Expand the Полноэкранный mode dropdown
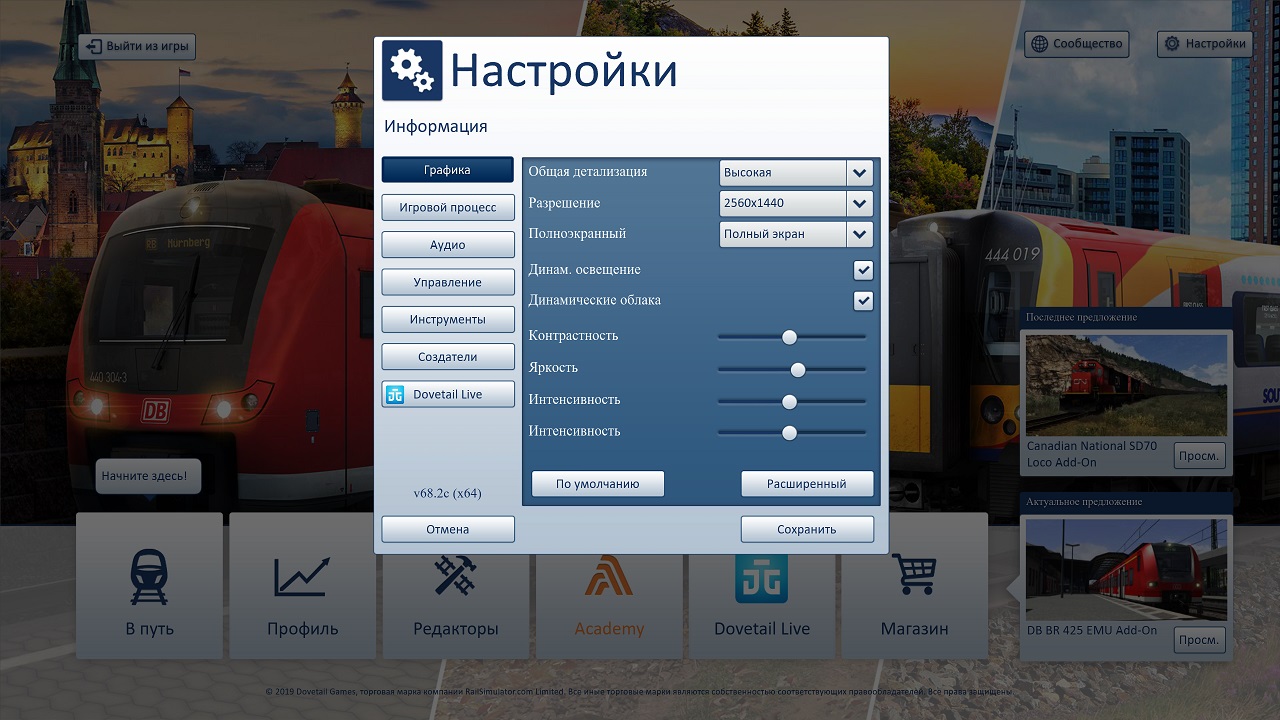1280x720 pixels. pyautogui.click(x=859, y=235)
